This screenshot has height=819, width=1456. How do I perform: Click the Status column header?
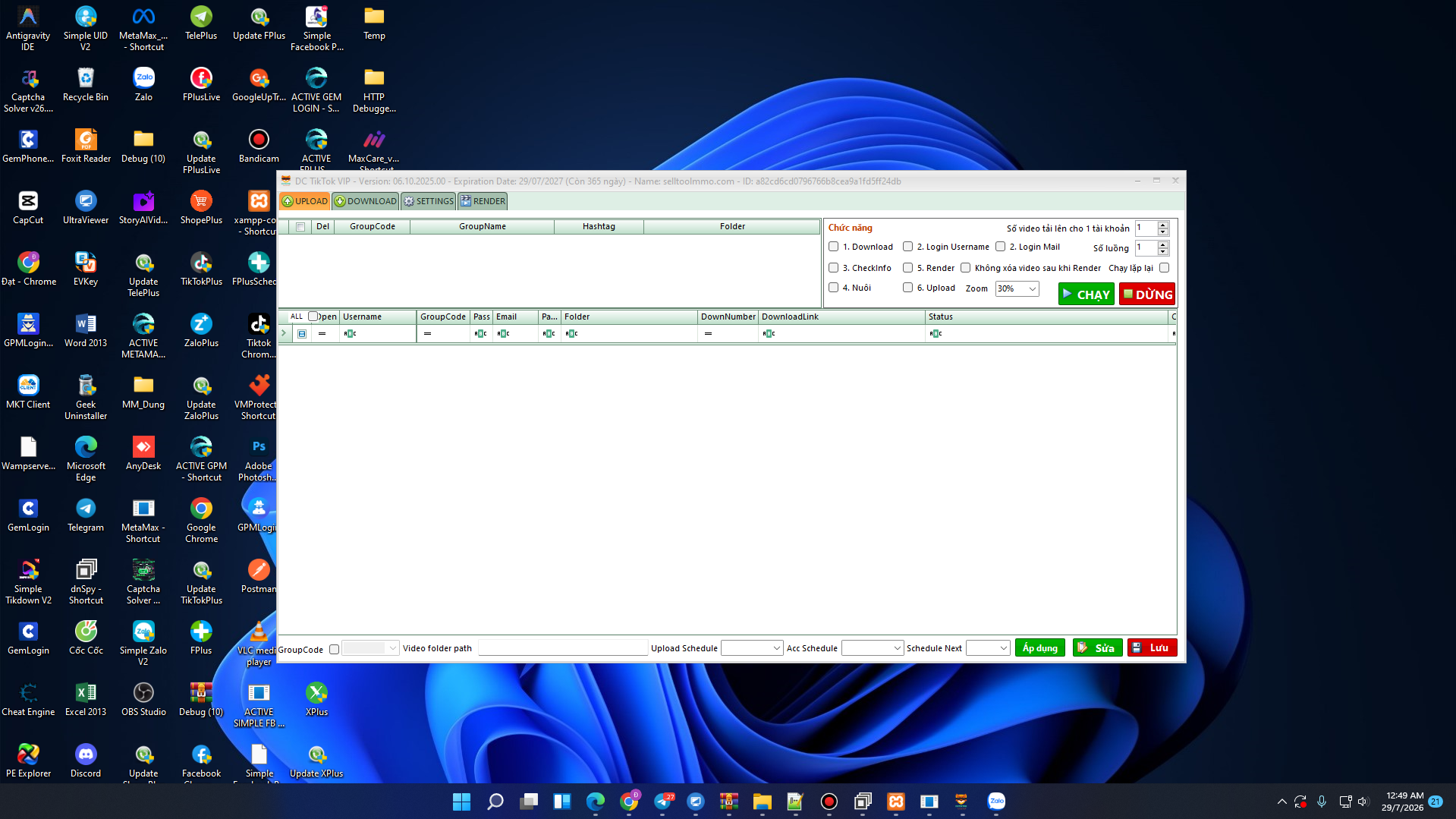point(1046,317)
